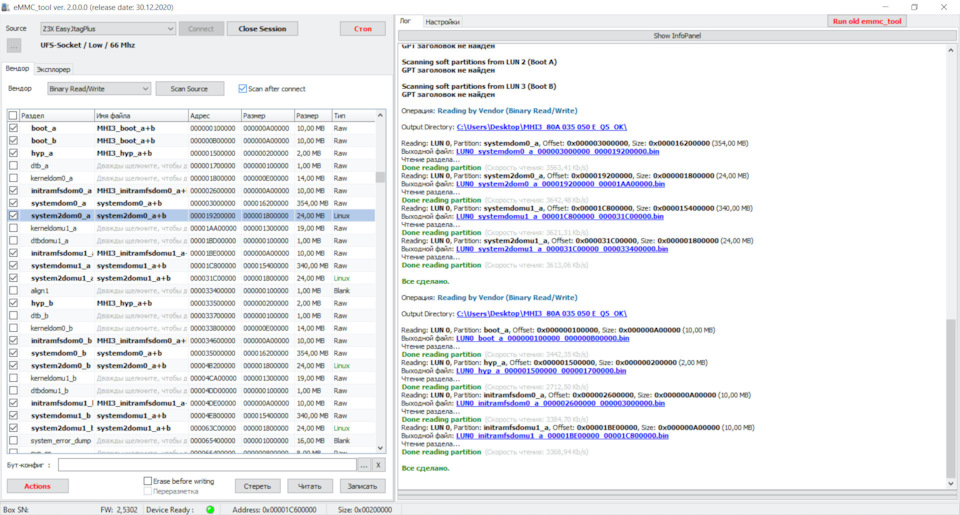Click the Close Session button
This screenshot has height=515, width=960.
(x=262, y=29)
